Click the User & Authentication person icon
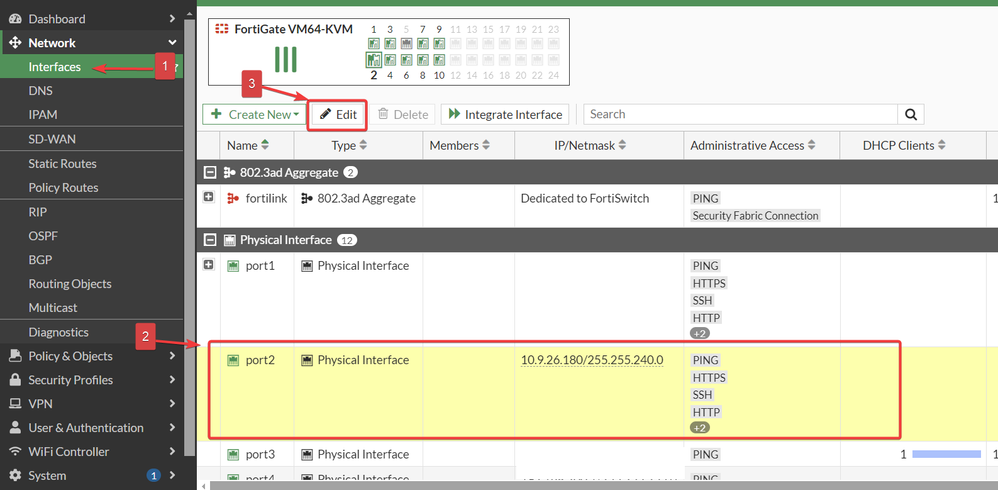This screenshot has width=998, height=490. tap(15, 428)
